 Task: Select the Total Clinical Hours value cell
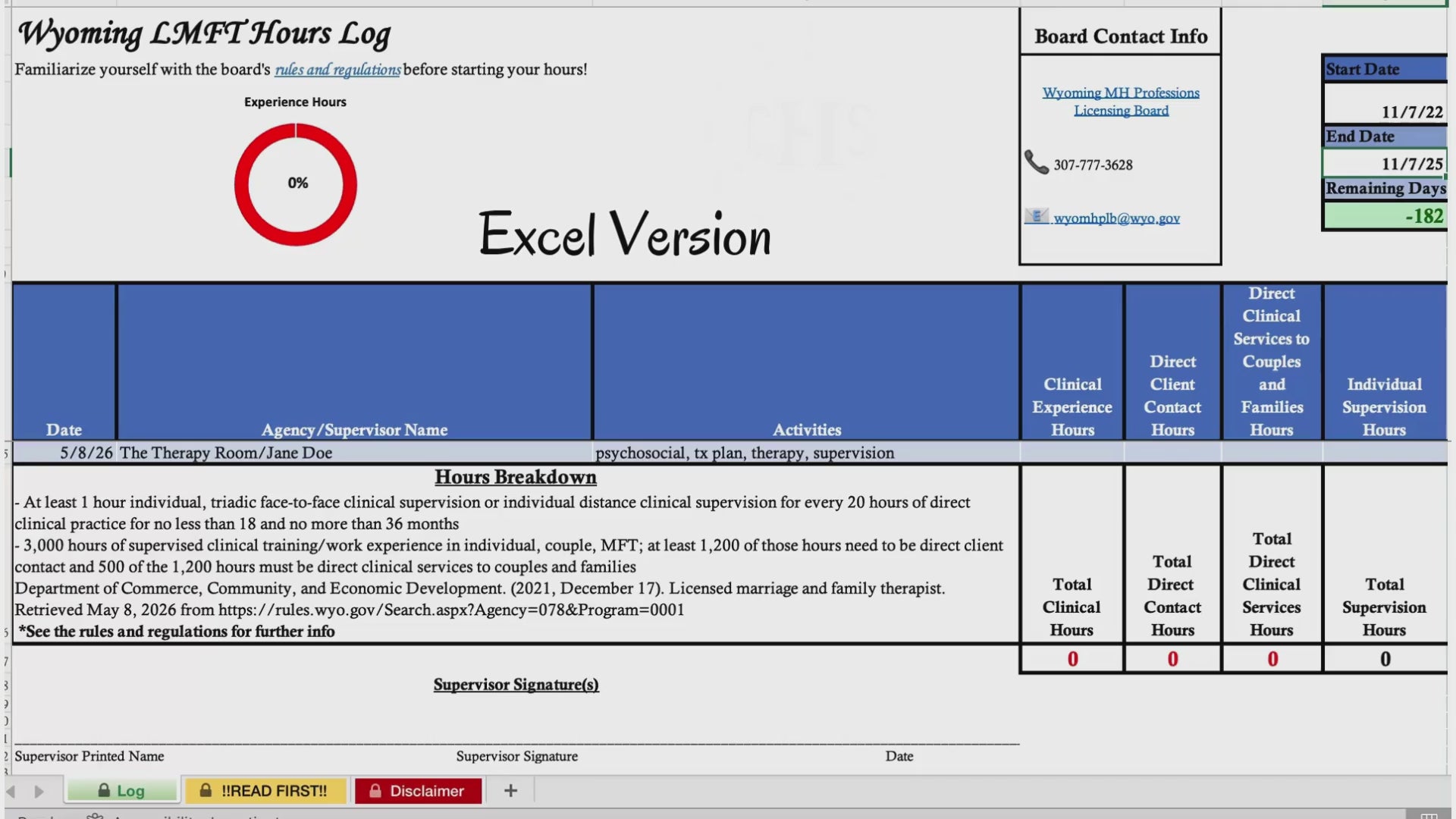pyautogui.click(x=1072, y=659)
